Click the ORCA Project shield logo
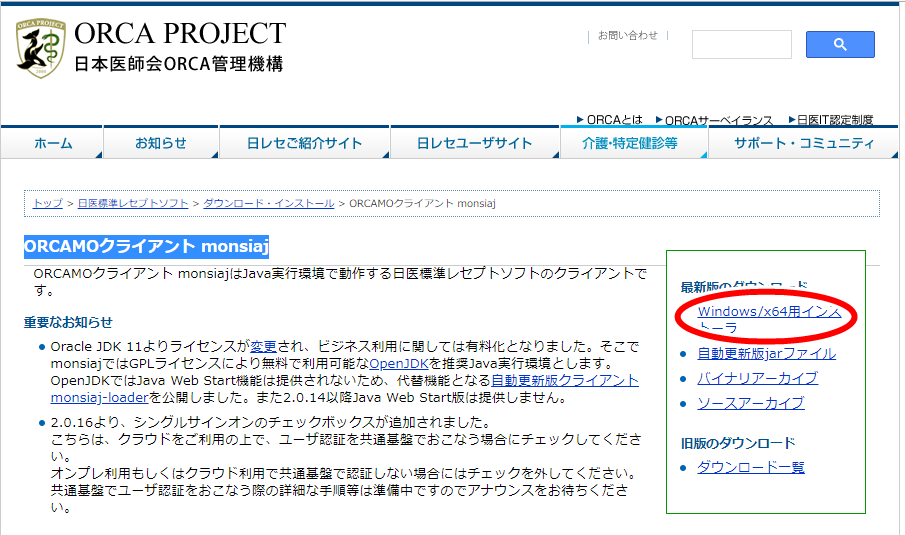The image size is (905, 535). point(40,48)
